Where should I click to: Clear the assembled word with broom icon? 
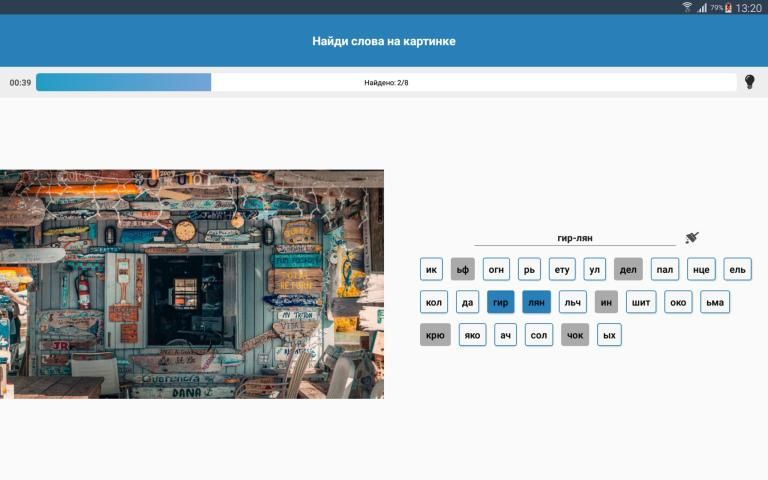tap(692, 238)
